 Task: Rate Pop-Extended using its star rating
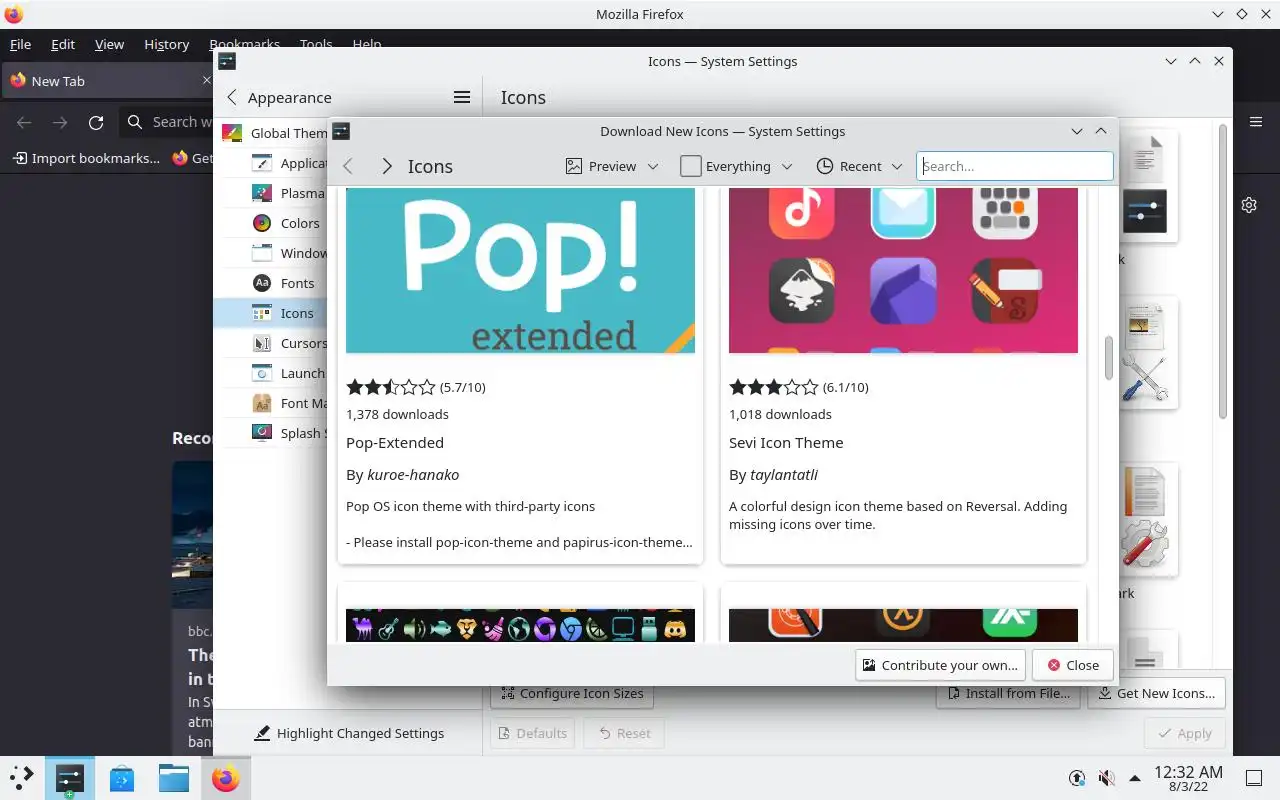(x=391, y=386)
